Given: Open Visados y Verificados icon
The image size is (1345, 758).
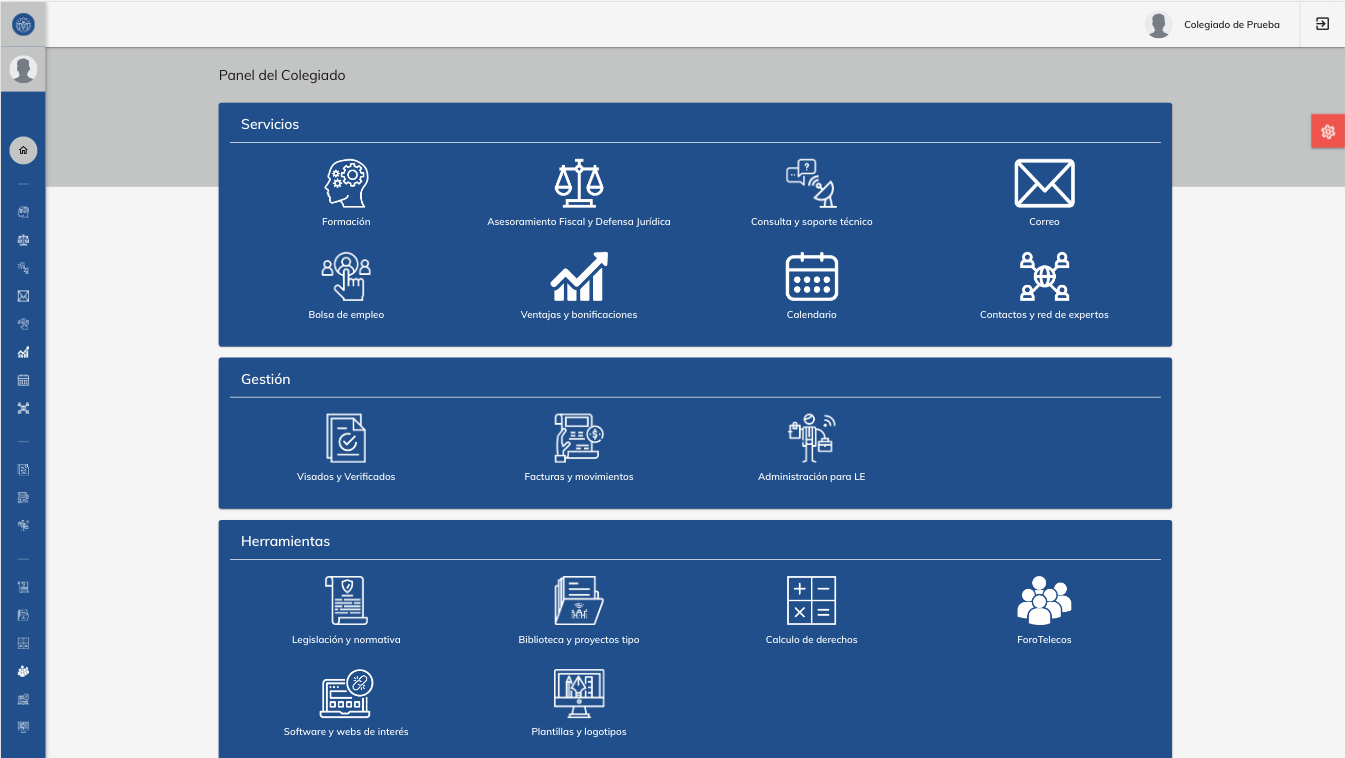Looking at the screenshot, I should click(x=346, y=439).
